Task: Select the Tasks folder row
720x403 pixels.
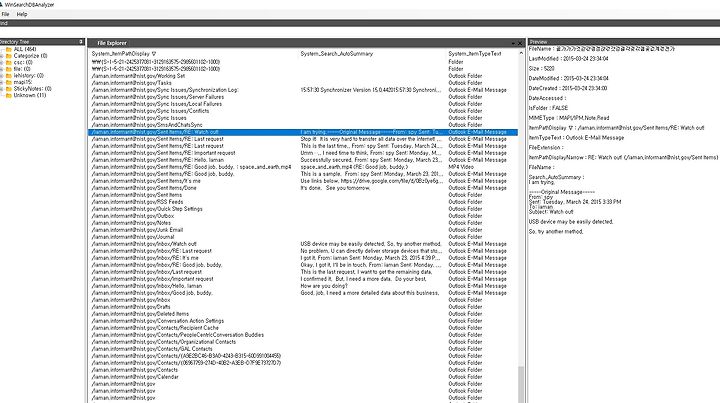Action: click(303, 83)
